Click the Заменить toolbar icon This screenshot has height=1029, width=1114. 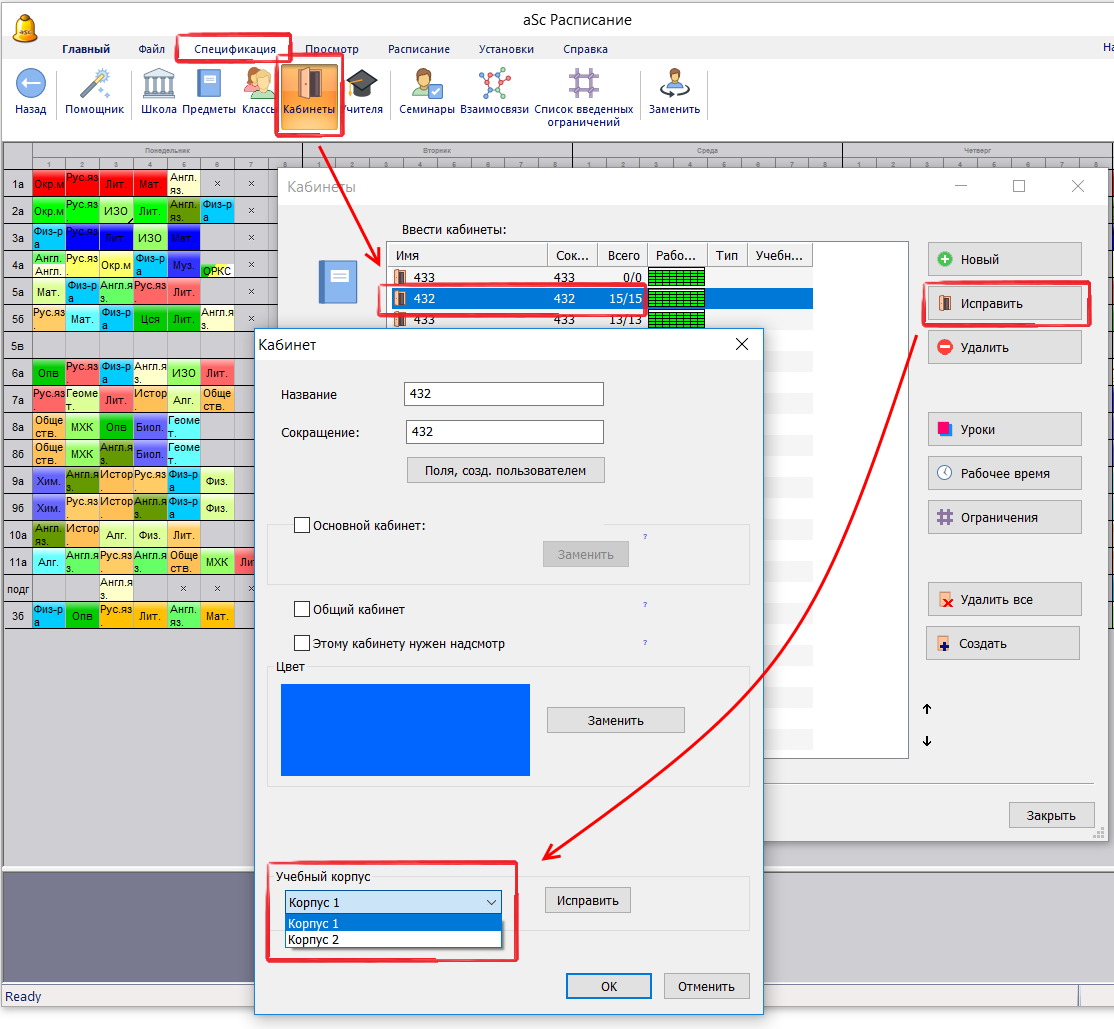click(x=674, y=85)
